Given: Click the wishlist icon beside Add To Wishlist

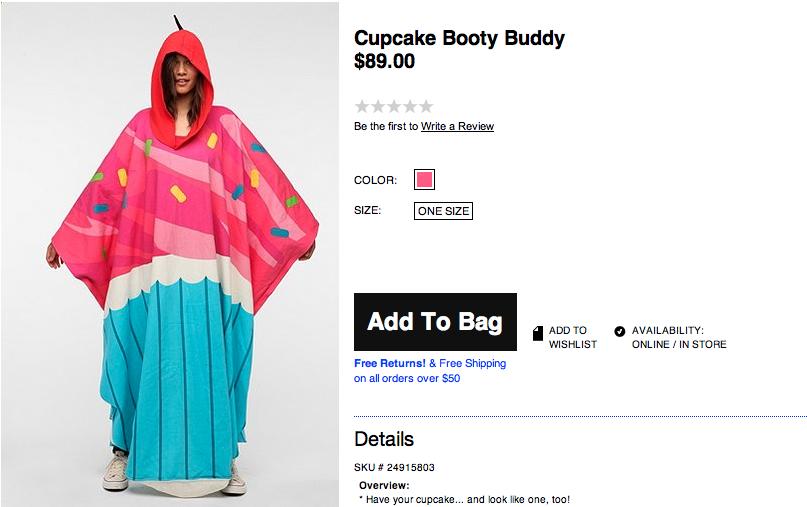Looking at the screenshot, I should click(538, 333).
